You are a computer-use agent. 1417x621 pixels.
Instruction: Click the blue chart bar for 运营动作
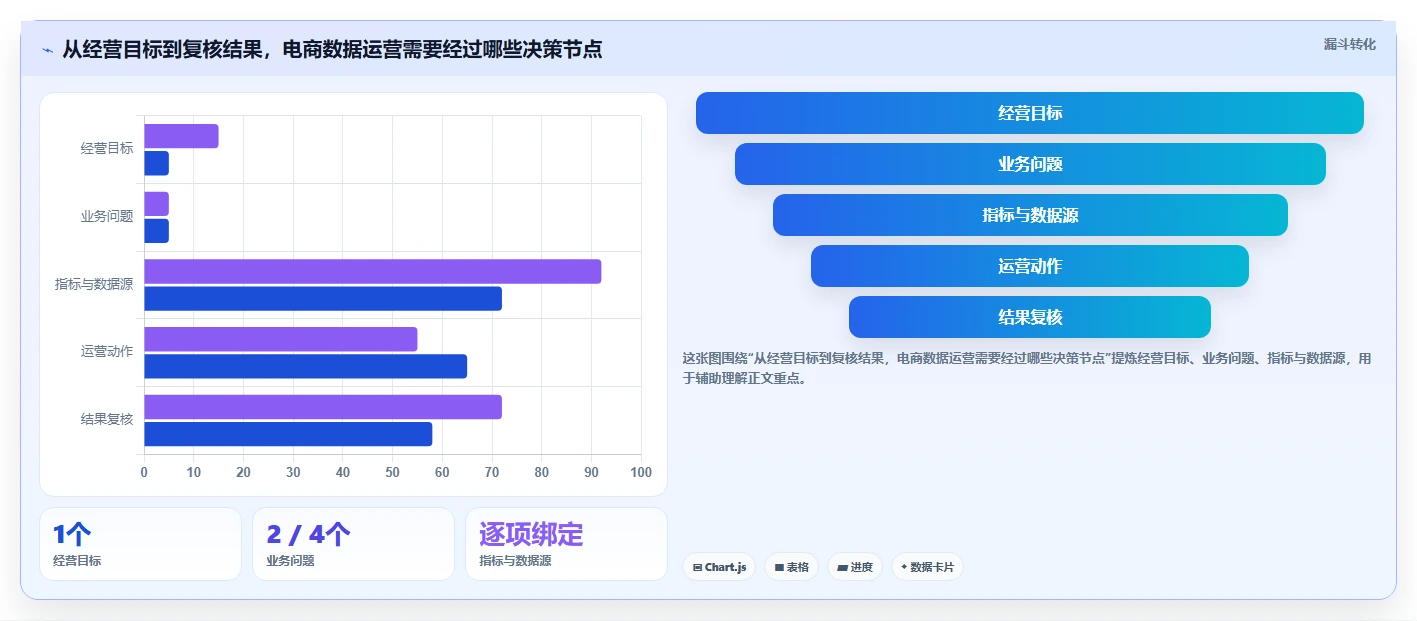305,366
